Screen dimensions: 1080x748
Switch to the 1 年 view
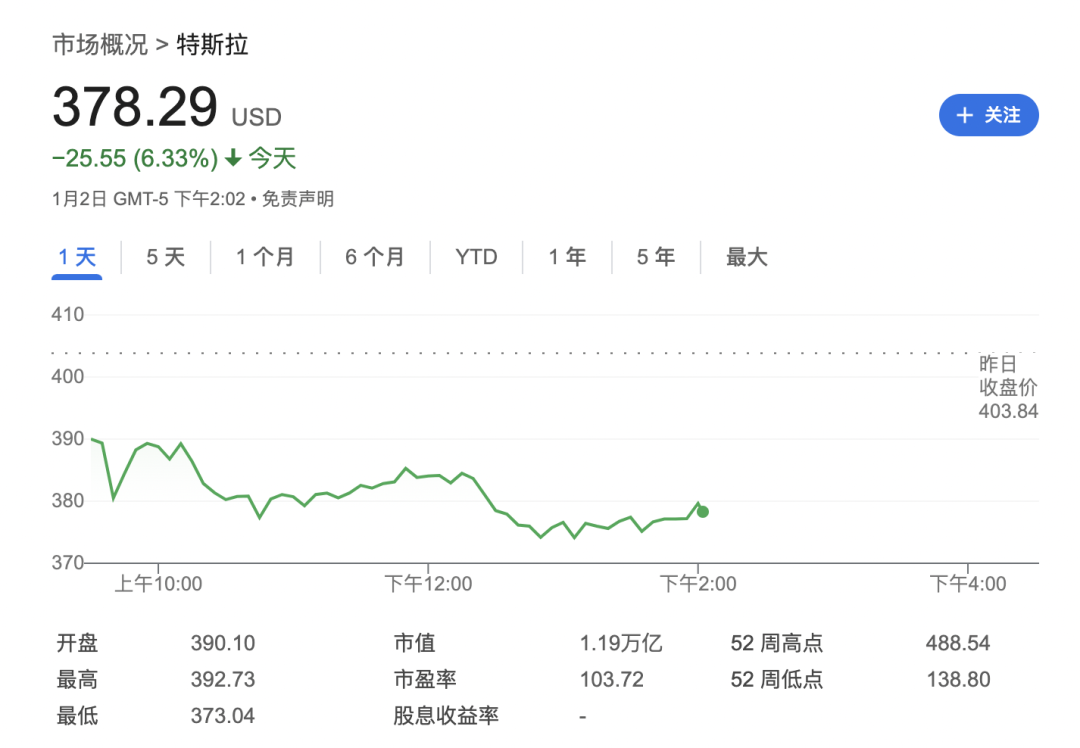567,257
